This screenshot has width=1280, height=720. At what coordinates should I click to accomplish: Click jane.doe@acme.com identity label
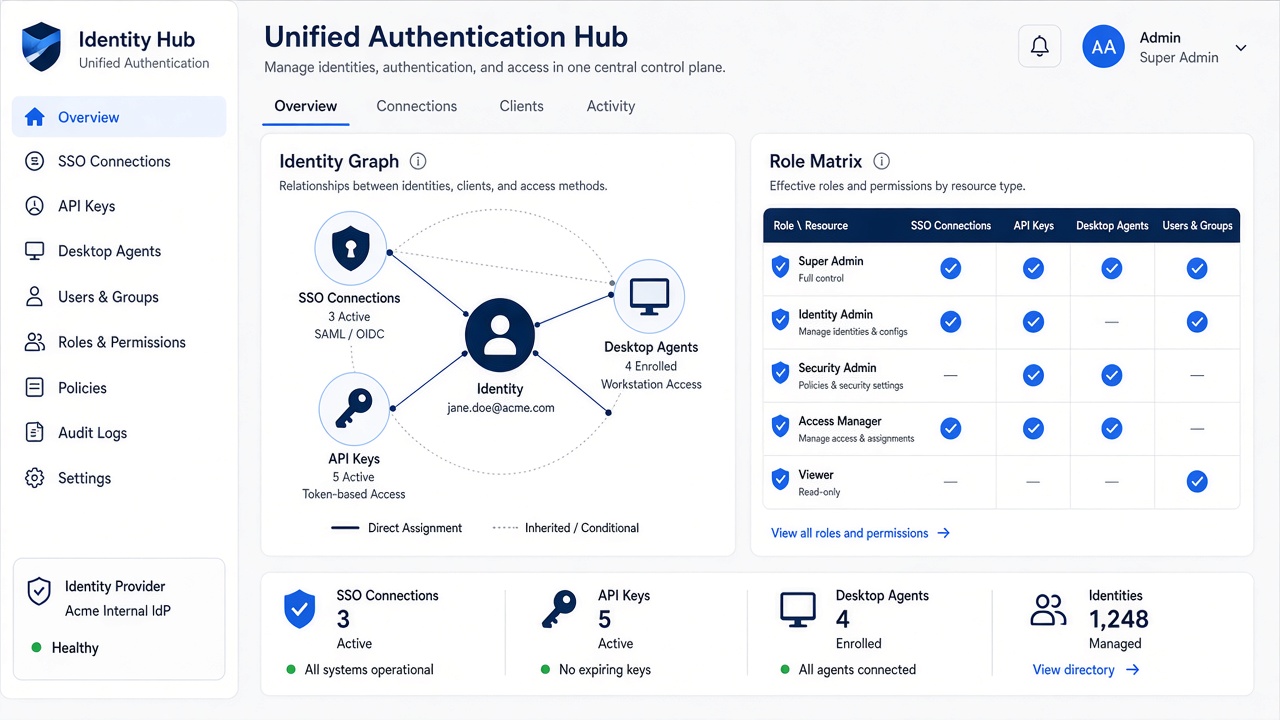500,408
